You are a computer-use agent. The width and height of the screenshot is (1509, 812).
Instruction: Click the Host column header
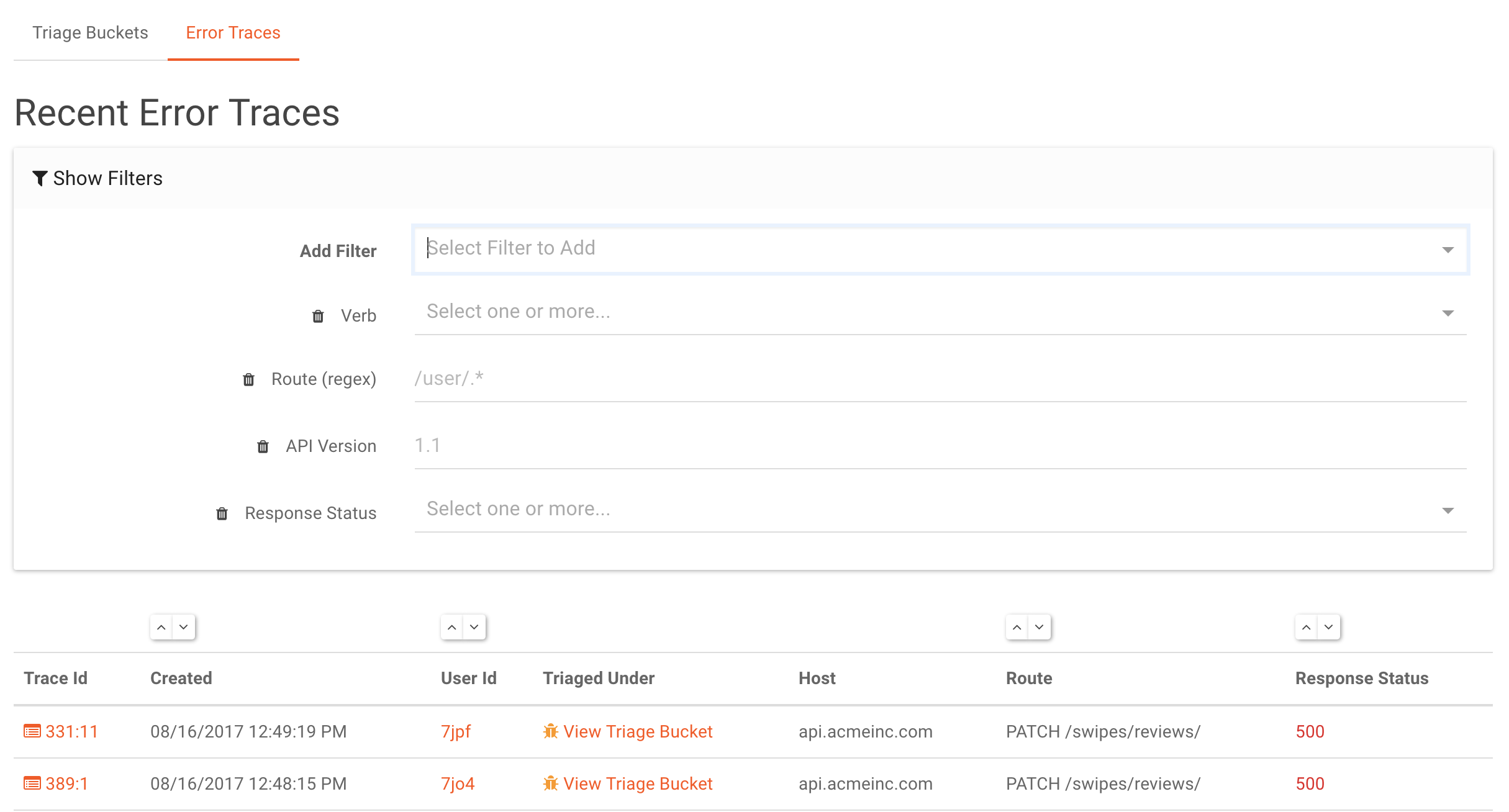(x=817, y=678)
